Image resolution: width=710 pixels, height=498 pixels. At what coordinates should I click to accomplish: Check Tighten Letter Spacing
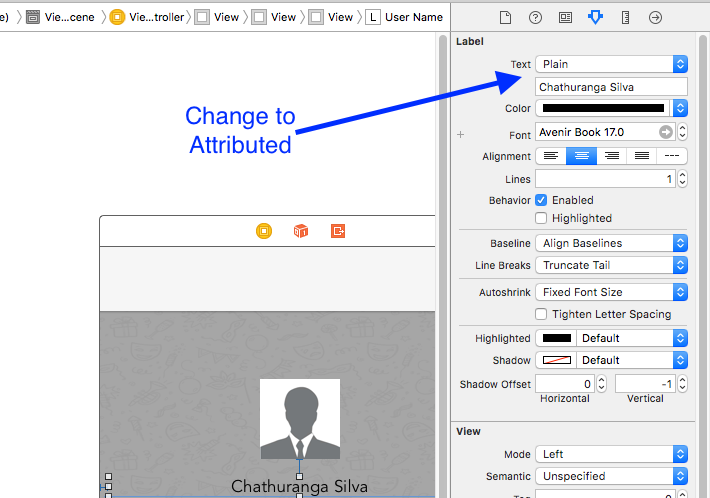(x=541, y=314)
